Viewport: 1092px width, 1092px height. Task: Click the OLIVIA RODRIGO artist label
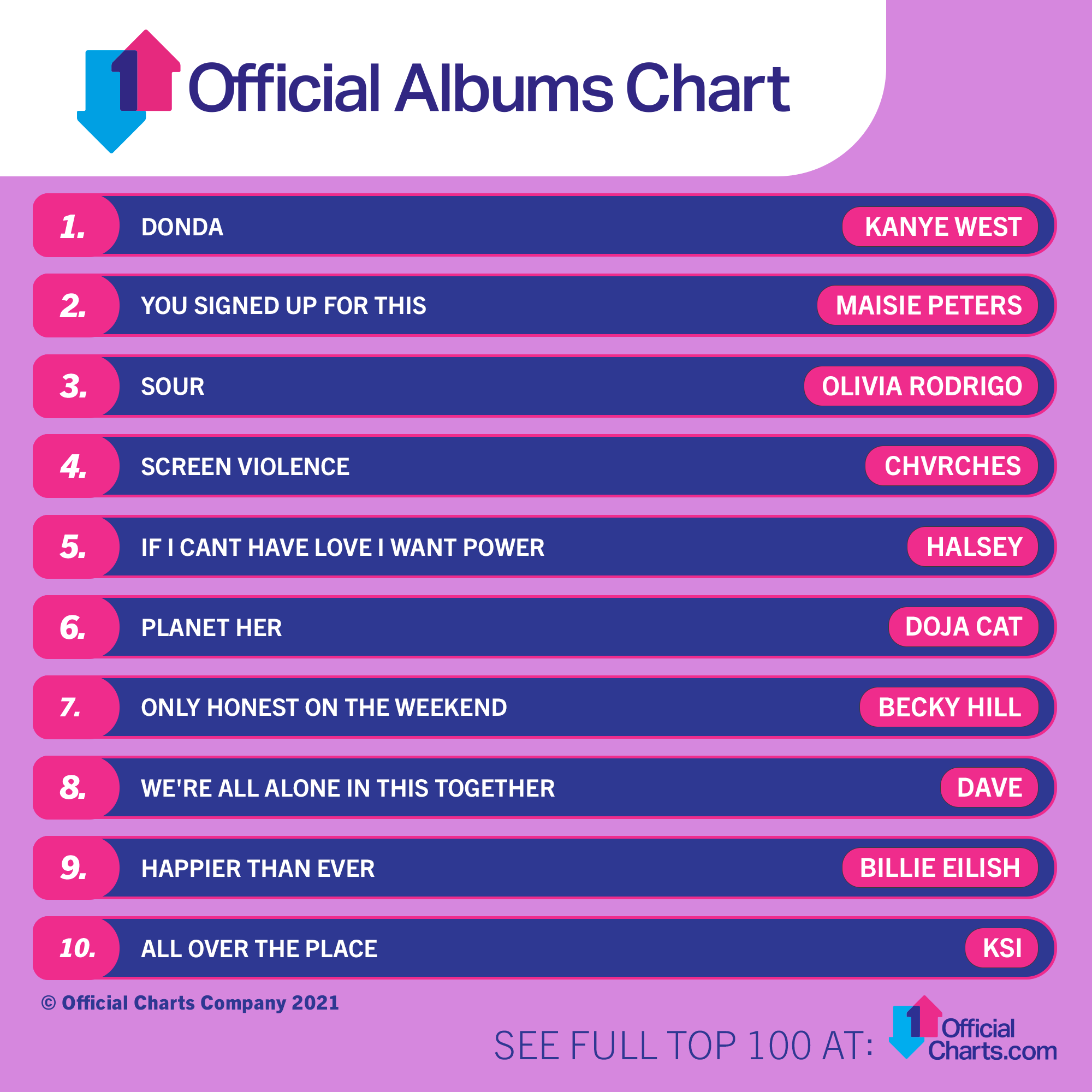click(921, 386)
